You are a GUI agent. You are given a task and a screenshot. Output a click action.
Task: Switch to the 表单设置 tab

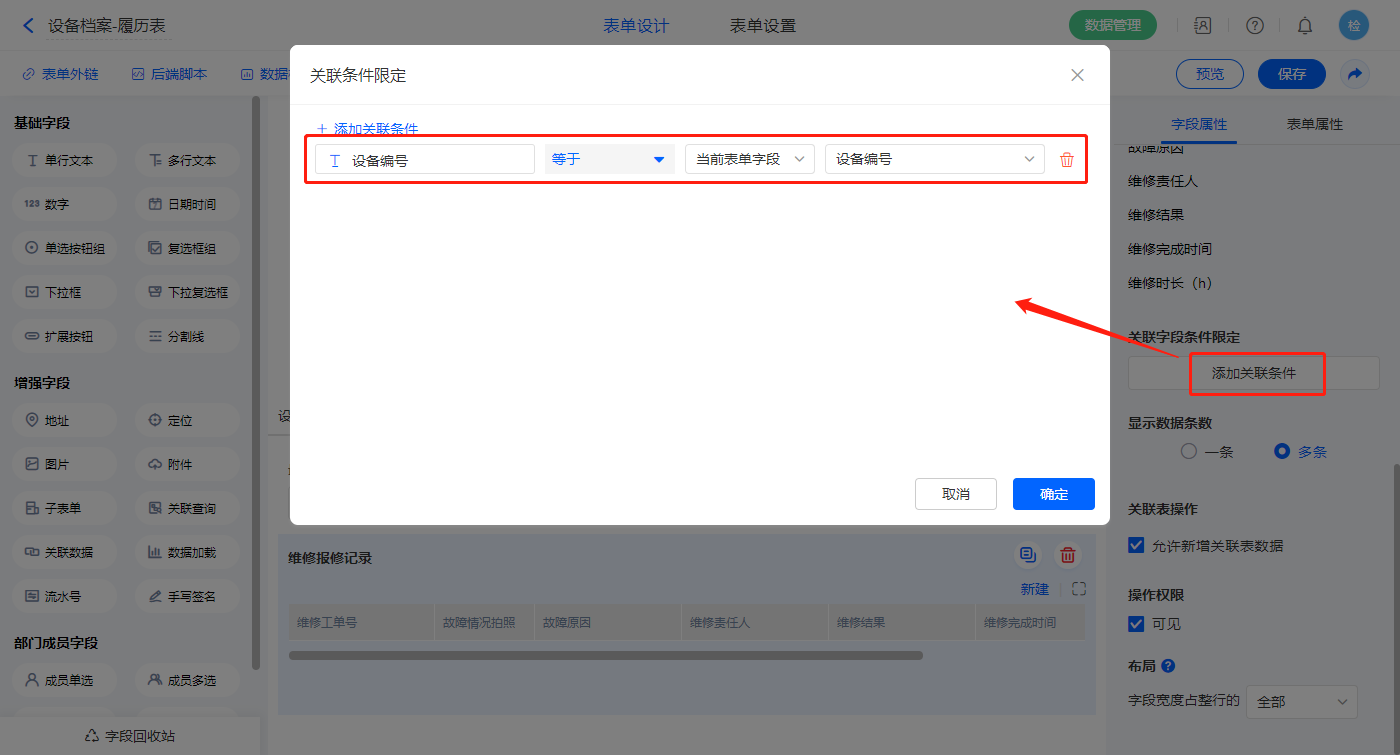[762, 26]
